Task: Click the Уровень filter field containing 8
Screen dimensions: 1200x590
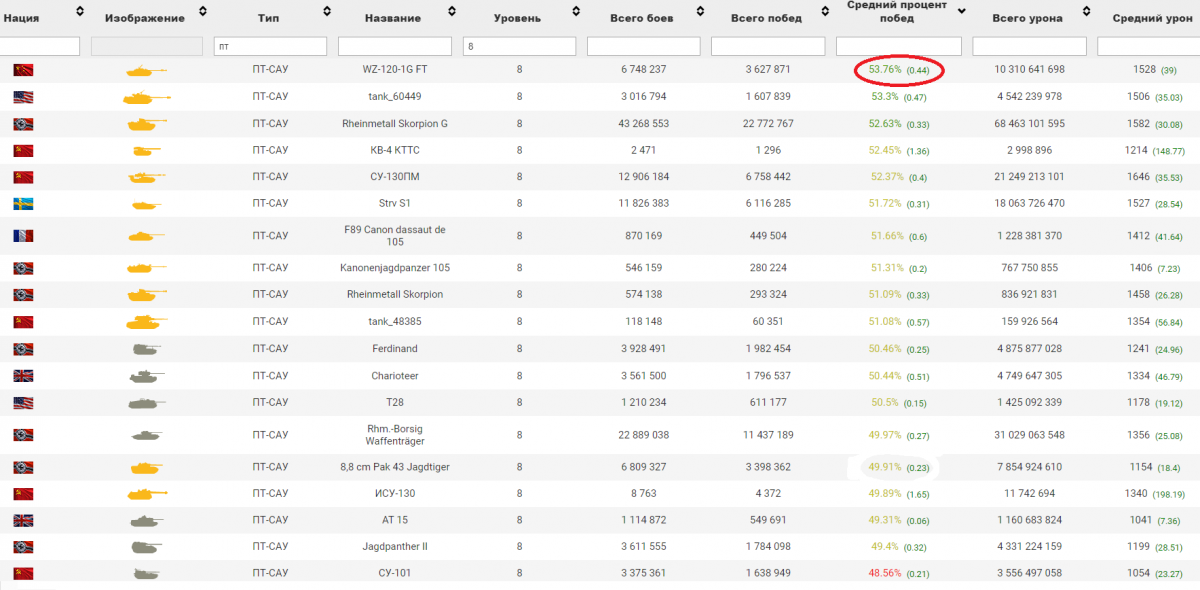Action: [519, 46]
